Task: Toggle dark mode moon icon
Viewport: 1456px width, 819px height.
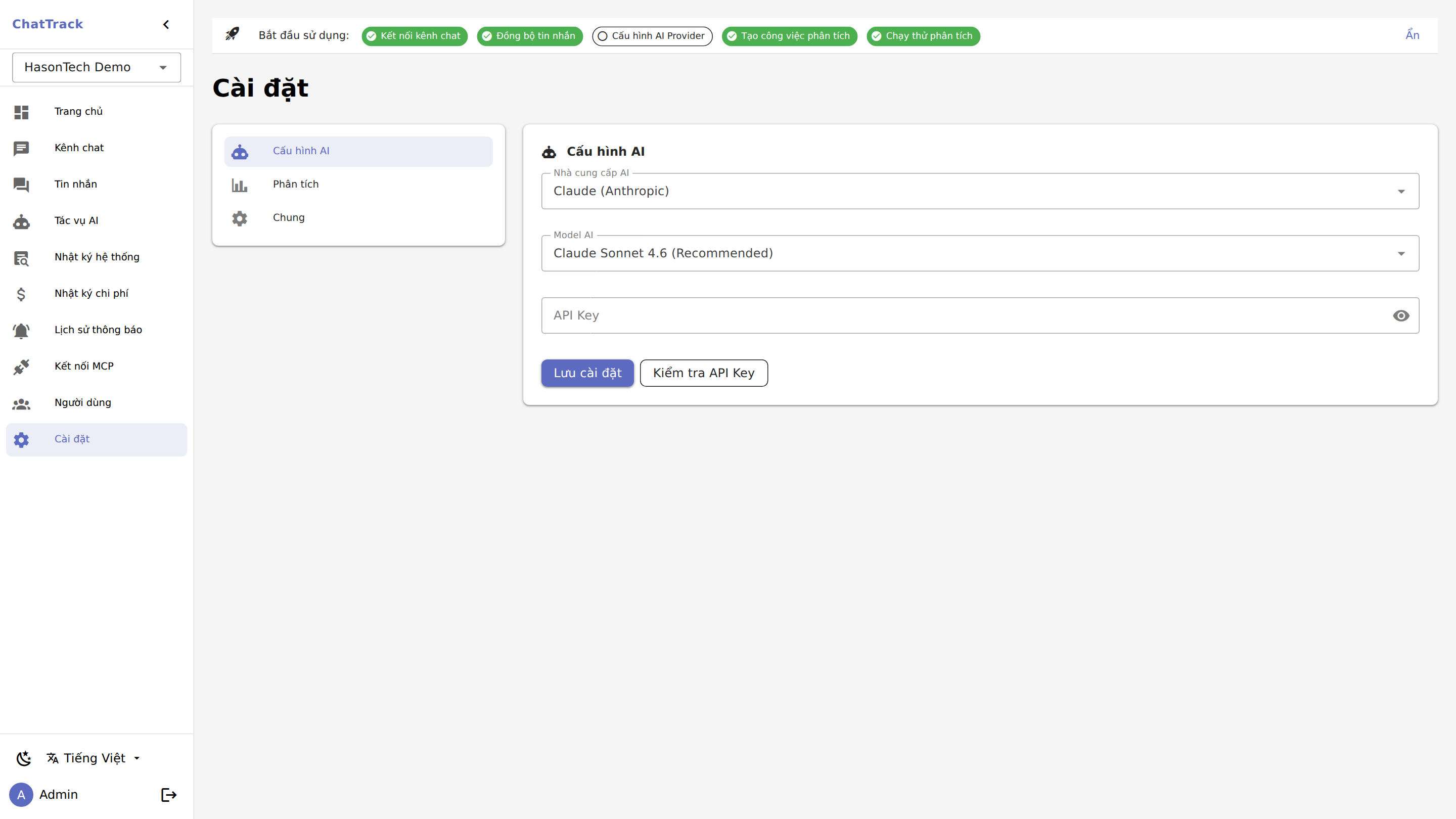Action: [24, 758]
